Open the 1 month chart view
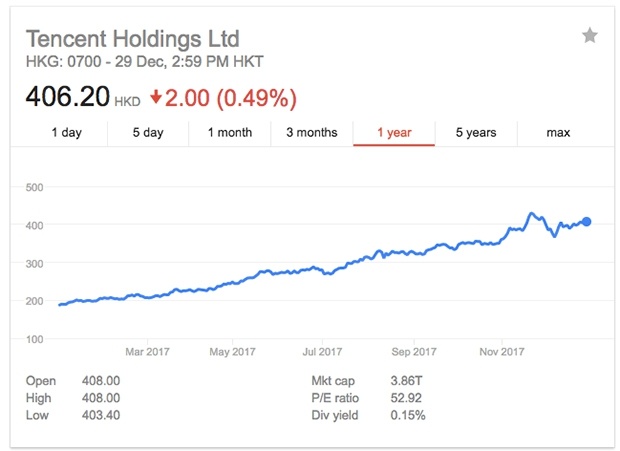Screen dimensions: 620x451 pyautogui.click(x=230, y=132)
